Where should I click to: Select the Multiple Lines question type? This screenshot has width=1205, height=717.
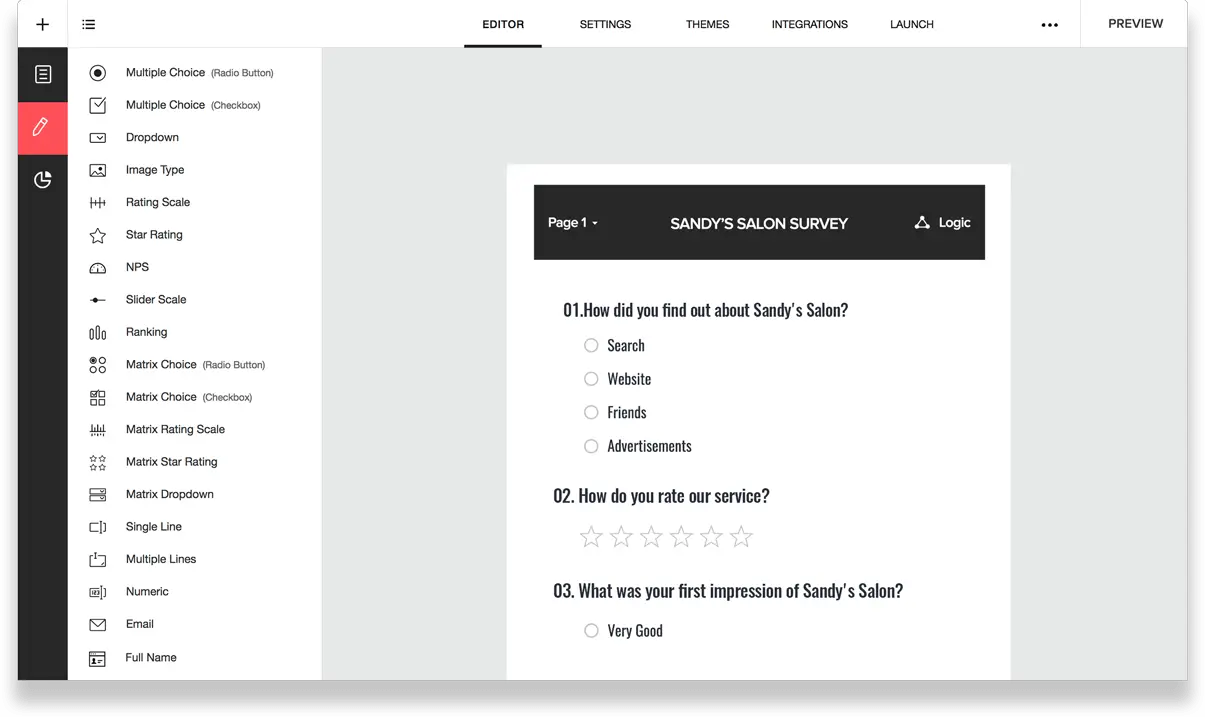click(97, 559)
